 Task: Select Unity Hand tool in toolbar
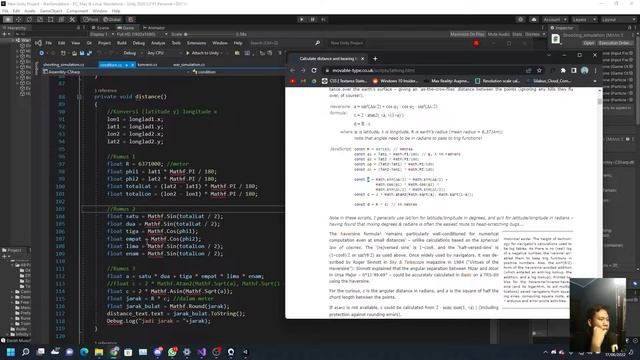[x=8, y=19]
